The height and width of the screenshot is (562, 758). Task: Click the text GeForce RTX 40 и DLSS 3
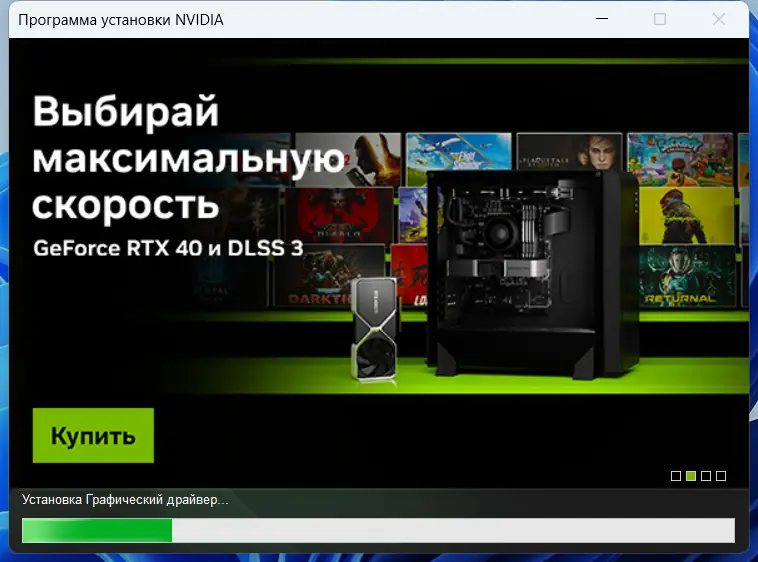click(168, 248)
